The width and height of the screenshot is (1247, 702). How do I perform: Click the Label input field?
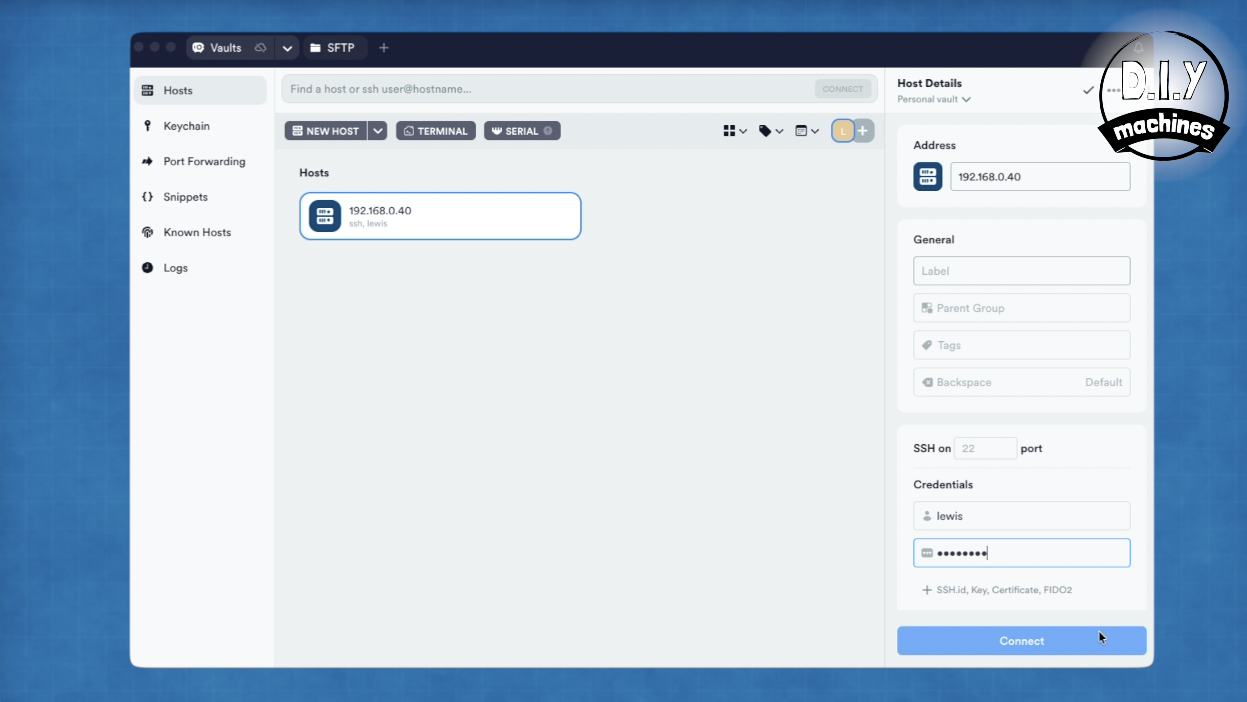1022,271
